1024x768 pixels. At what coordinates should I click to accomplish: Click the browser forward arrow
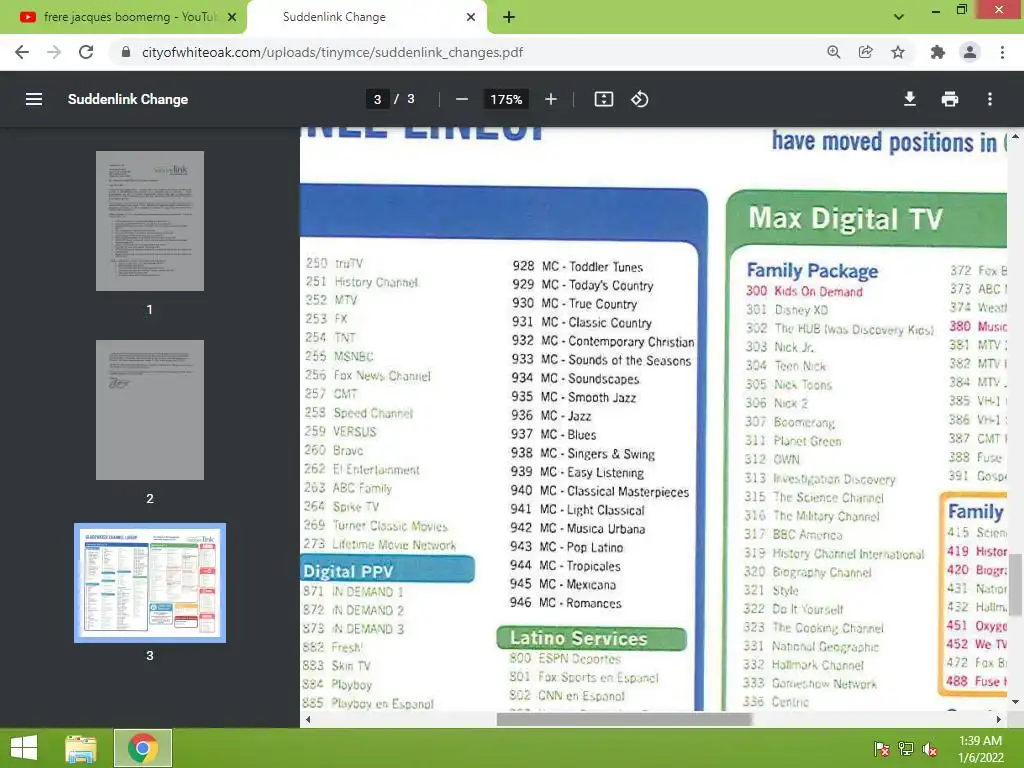[x=54, y=52]
